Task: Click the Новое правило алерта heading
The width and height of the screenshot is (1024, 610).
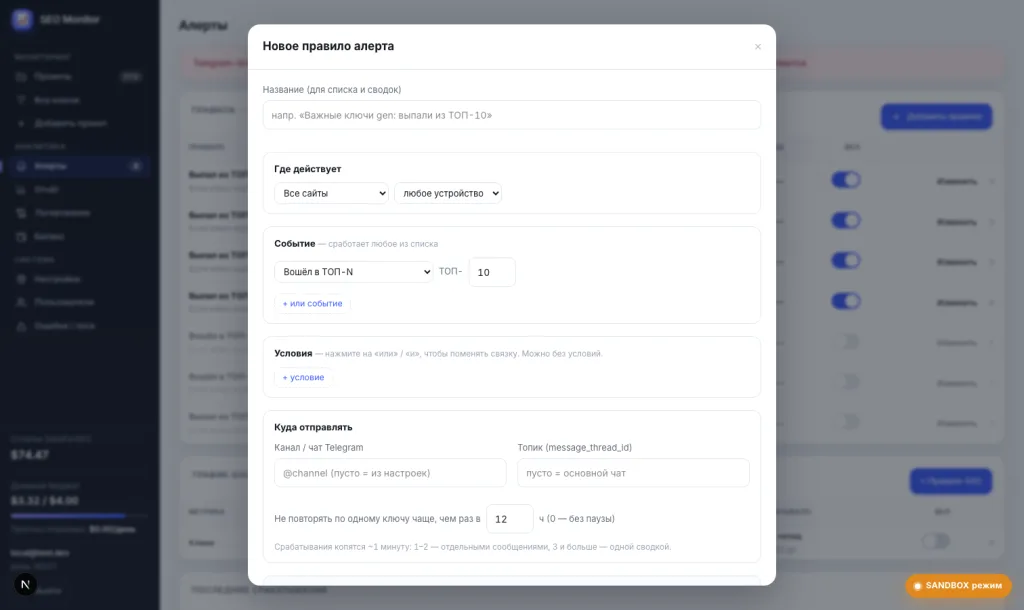Action: coord(328,46)
